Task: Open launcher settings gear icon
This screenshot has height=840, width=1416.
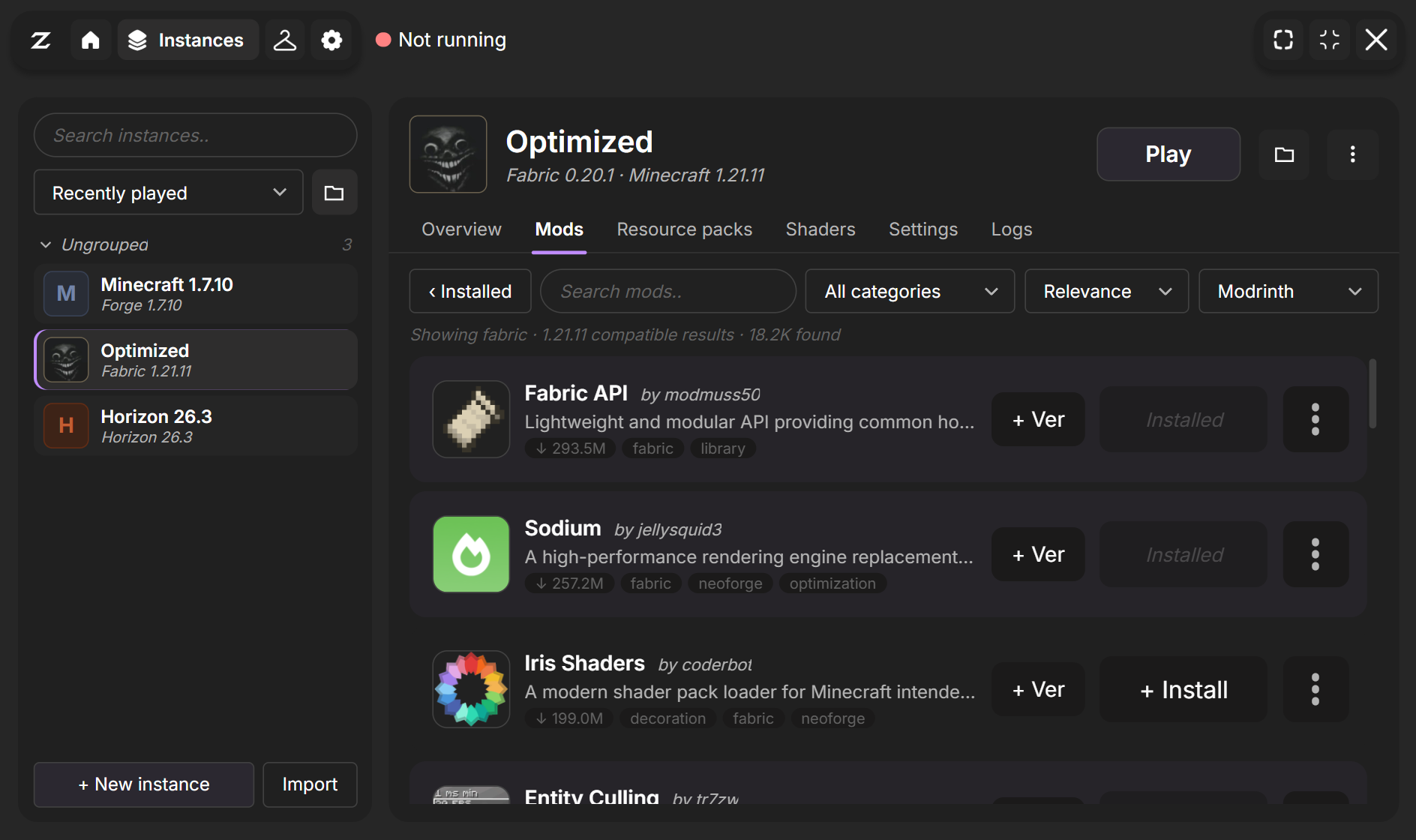Action: (x=331, y=40)
